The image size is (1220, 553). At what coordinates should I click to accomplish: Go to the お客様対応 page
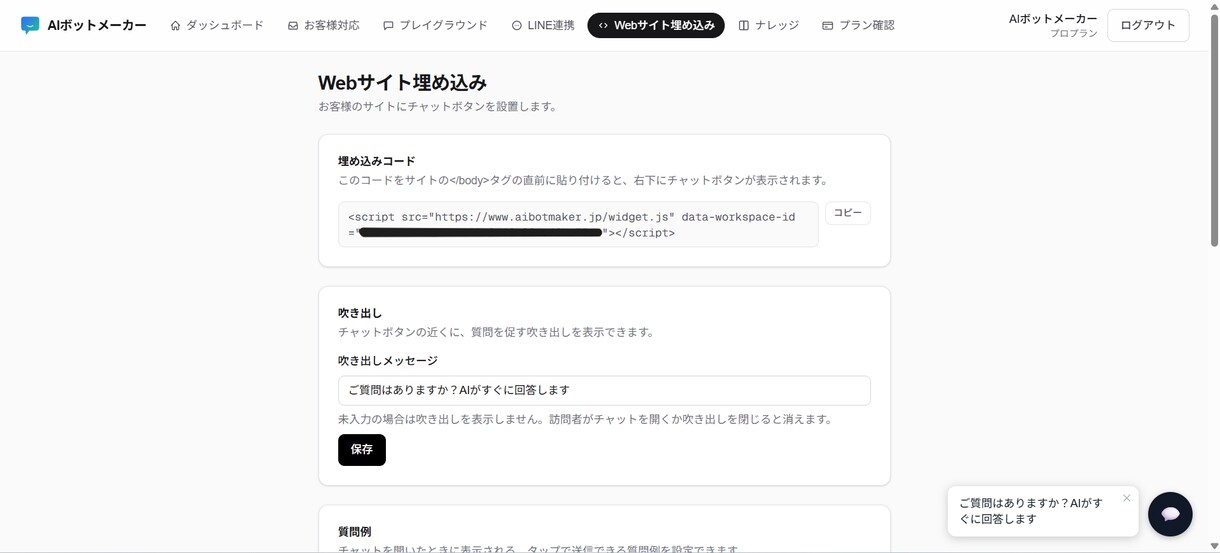point(323,25)
